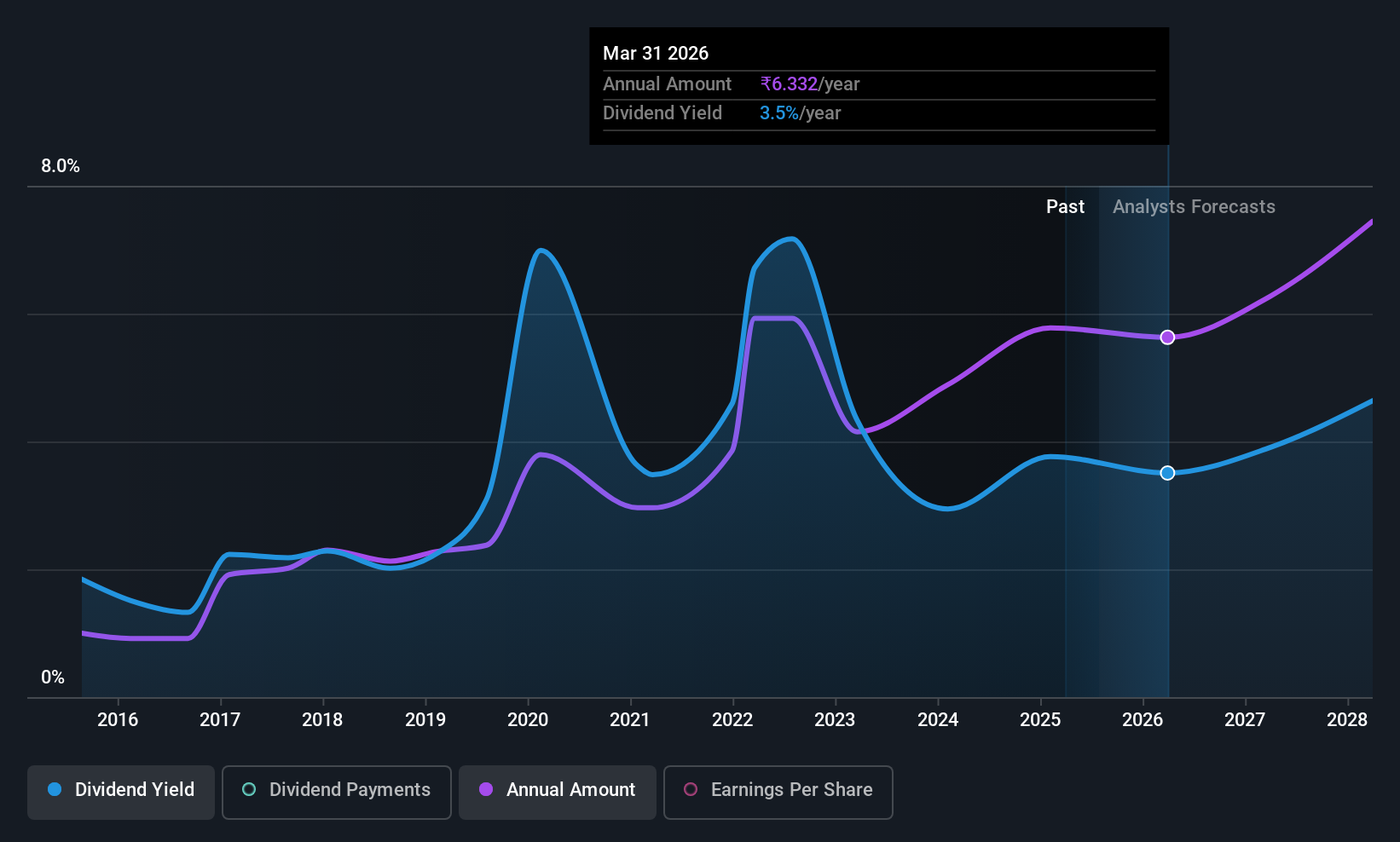This screenshot has height=842, width=1400.
Task: Click the 2017 x-axis label
Action: pyautogui.click(x=220, y=720)
